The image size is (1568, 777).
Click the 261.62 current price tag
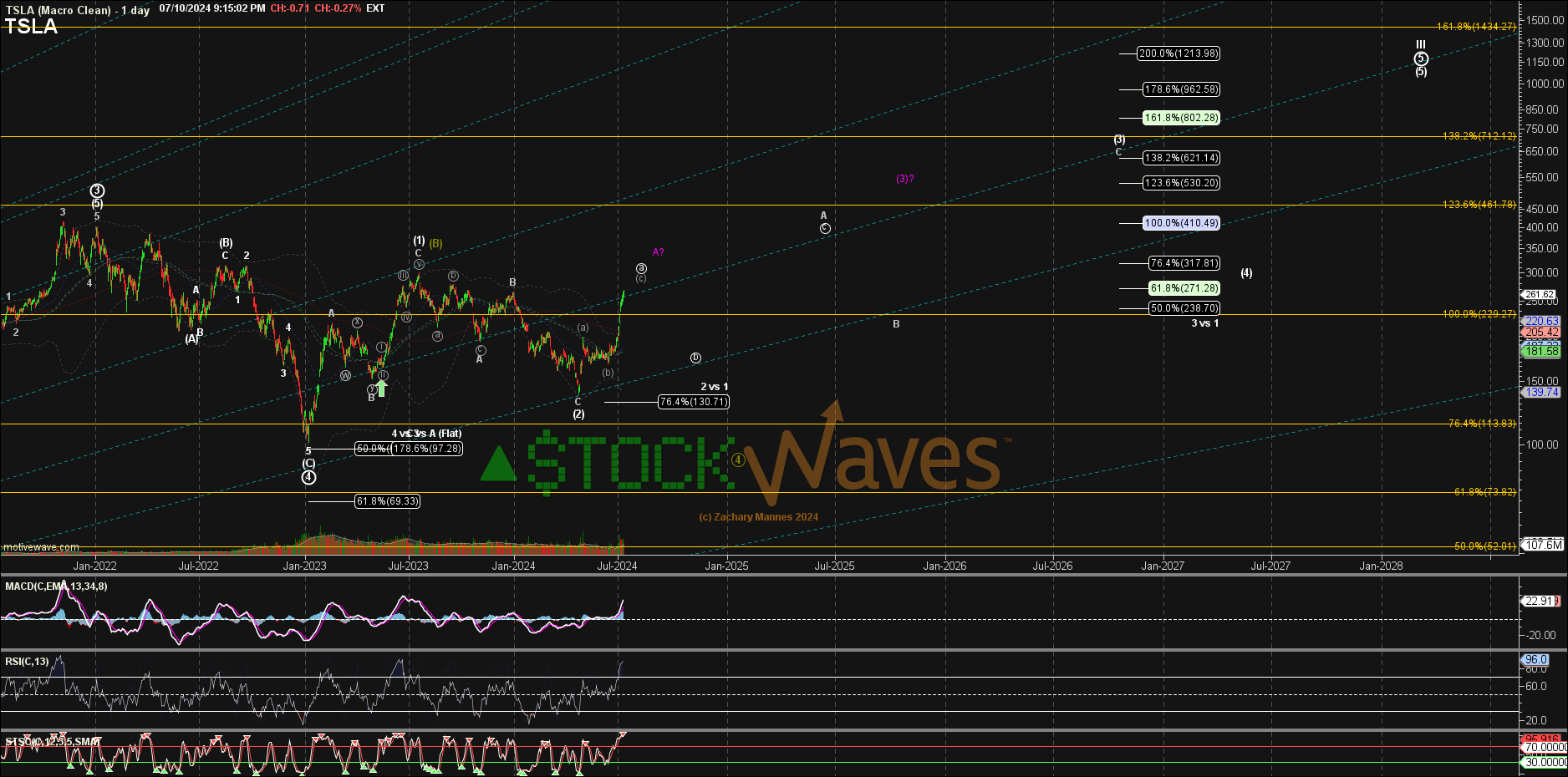pyautogui.click(x=1539, y=294)
